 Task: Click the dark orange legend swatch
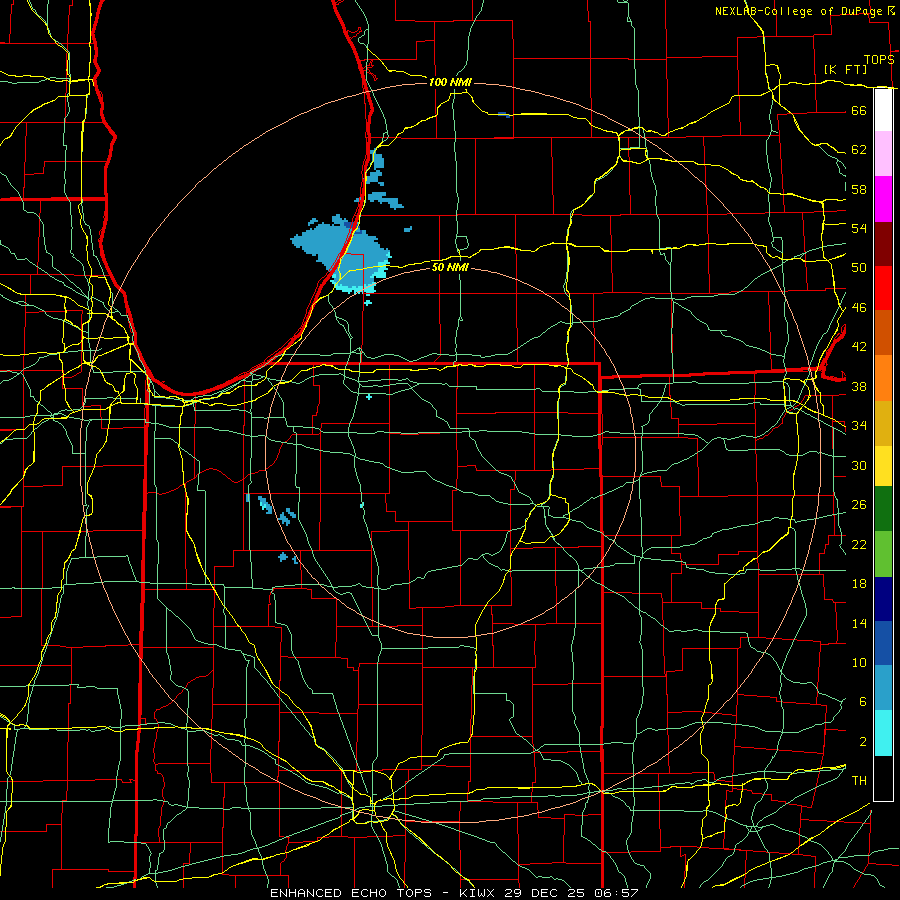point(883,333)
